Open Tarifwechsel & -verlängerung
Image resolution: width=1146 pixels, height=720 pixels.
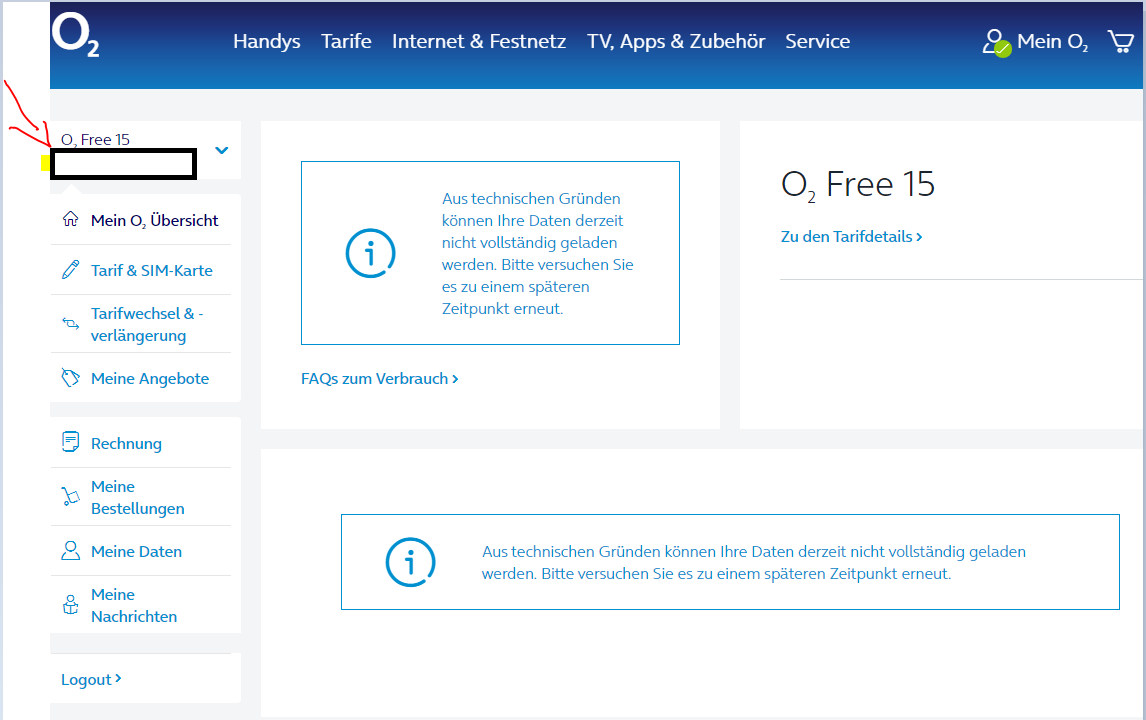click(147, 325)
